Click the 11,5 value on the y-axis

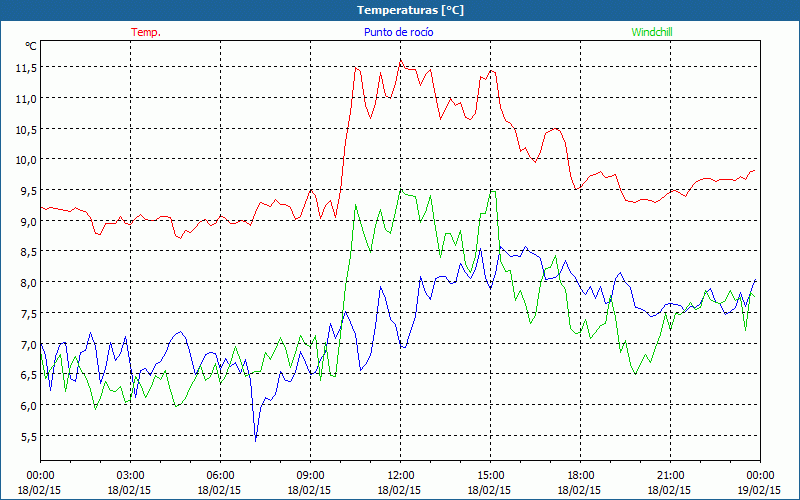coord(25,68)
